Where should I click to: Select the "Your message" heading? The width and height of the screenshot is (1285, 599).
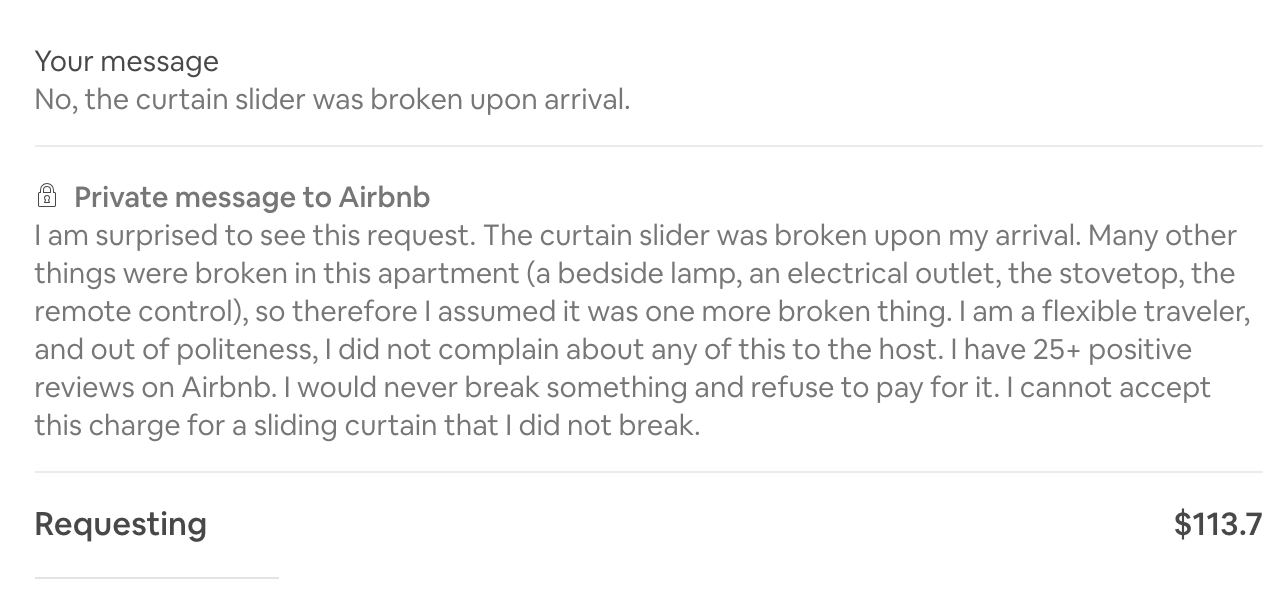coord(126,61)
